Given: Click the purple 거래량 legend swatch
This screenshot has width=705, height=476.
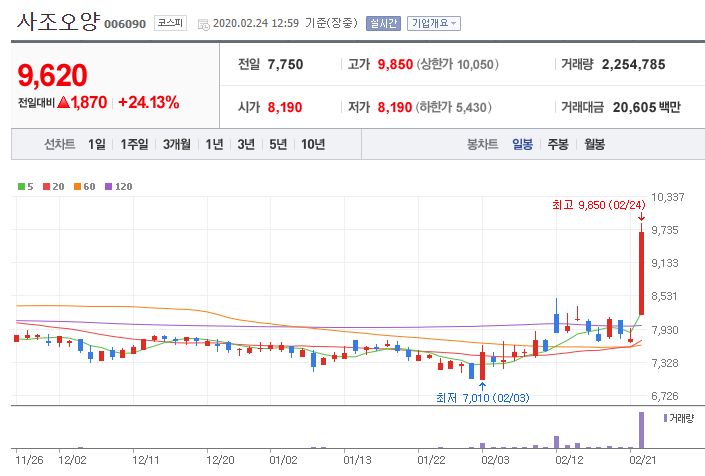Looking at the screenshot, I should click(x=665, y=418).
